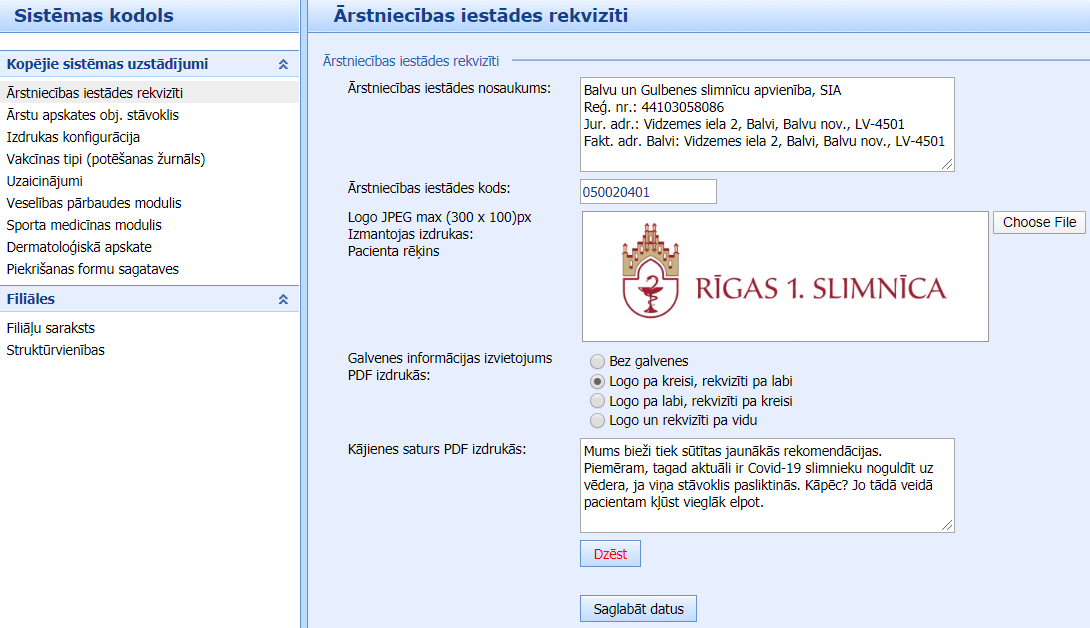Open Sporta medicīnas modulis
Image resolution: width=1090 pixels, height=628 pixels.
pyautogui.click(x=84, y=225)
